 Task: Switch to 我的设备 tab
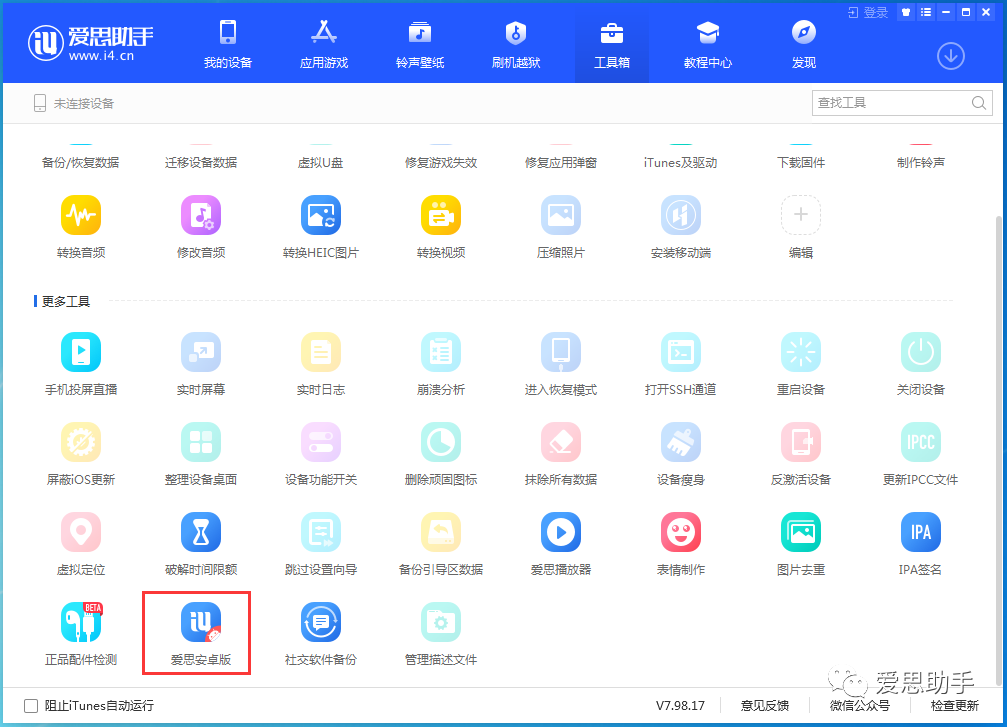point(228,44)
